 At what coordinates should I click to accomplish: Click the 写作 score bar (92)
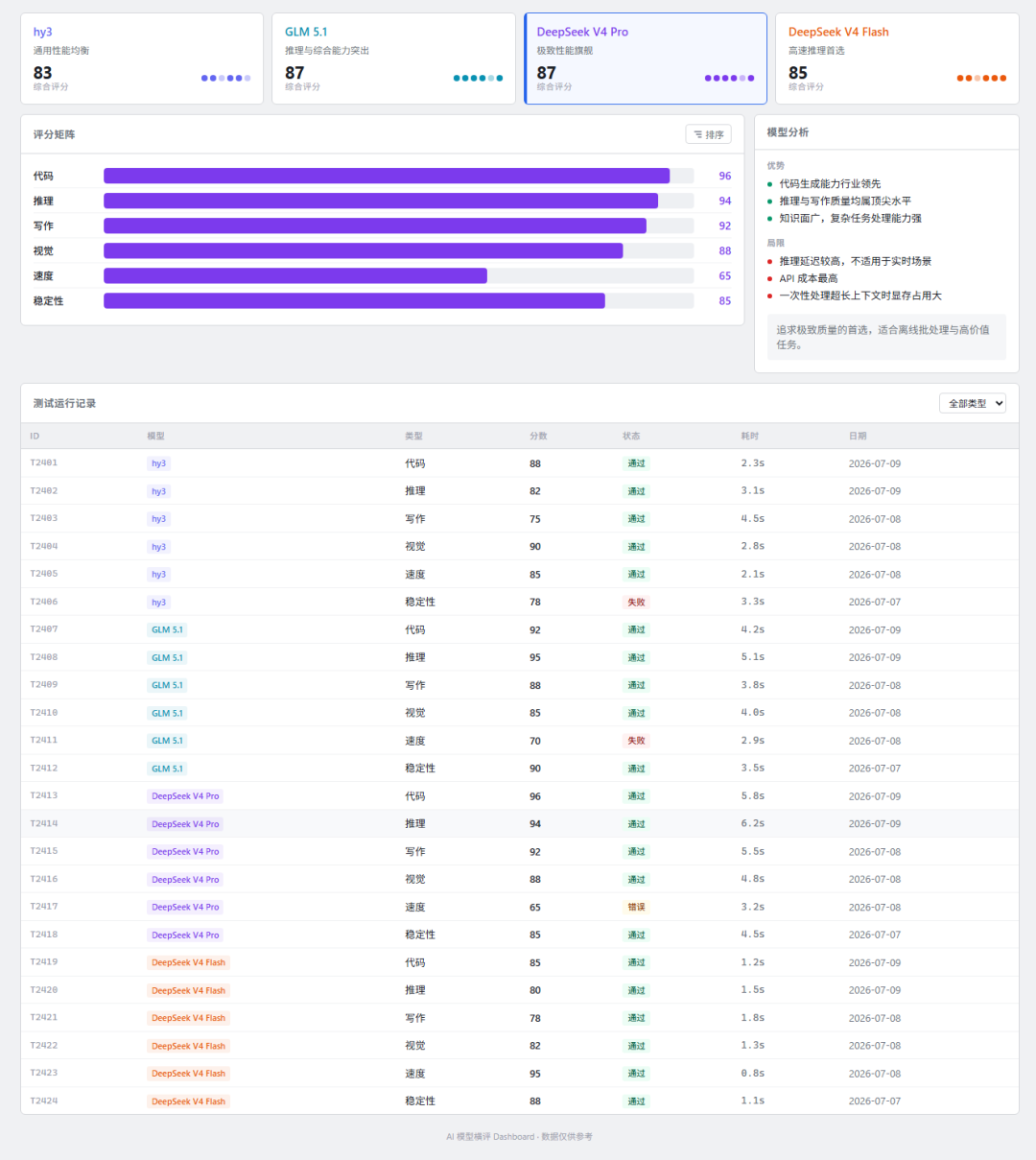399,225
